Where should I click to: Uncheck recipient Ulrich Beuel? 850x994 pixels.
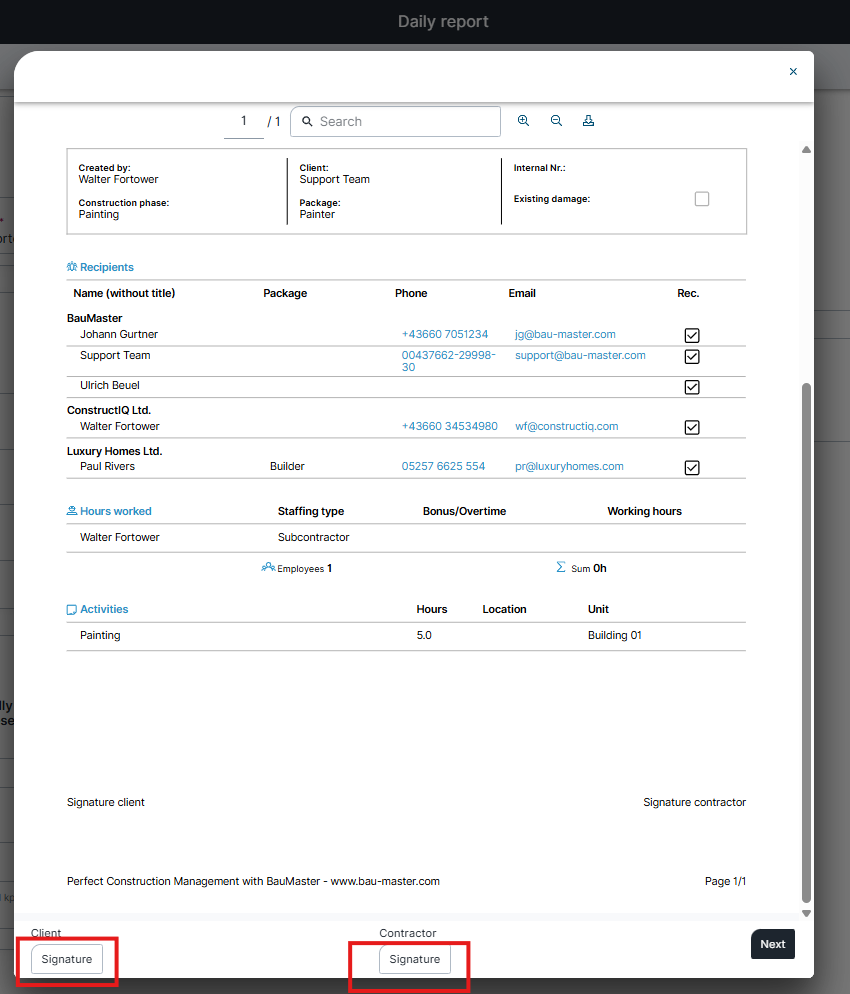[692, 387]
